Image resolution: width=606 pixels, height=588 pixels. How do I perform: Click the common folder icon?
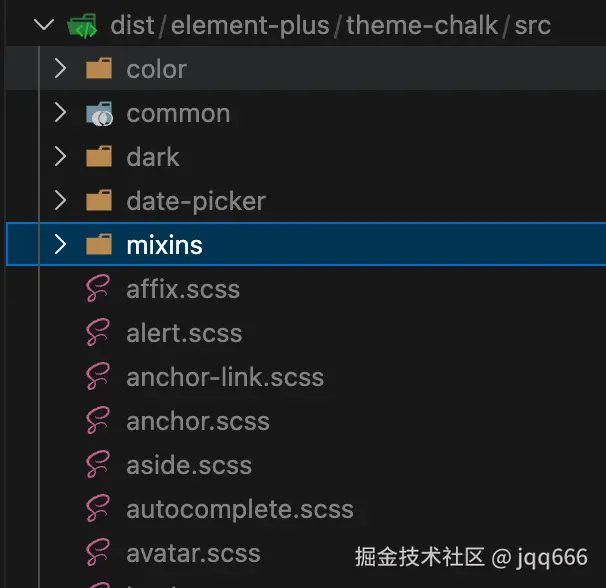coord(98,113)
